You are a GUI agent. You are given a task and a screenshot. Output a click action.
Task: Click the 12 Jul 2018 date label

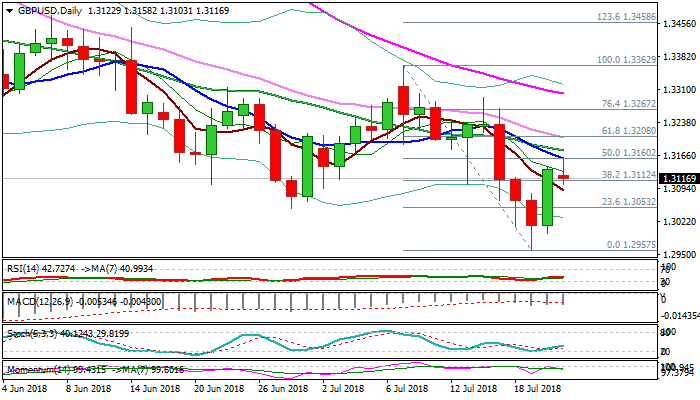tap(474, 388)
